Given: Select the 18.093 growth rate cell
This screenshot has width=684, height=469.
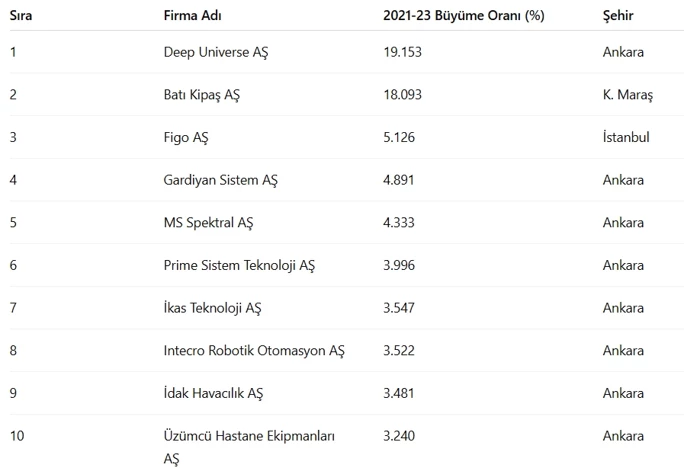Looking at the screenshot, I should 403,95.
